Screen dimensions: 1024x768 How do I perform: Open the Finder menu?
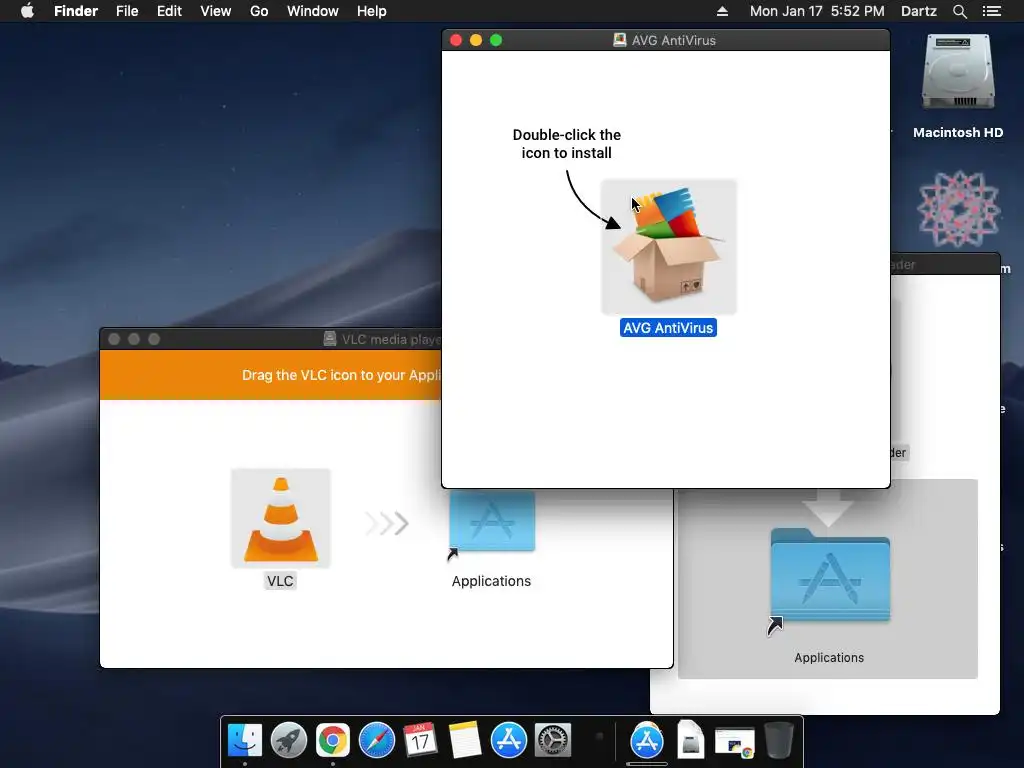(x=76, y=11)
